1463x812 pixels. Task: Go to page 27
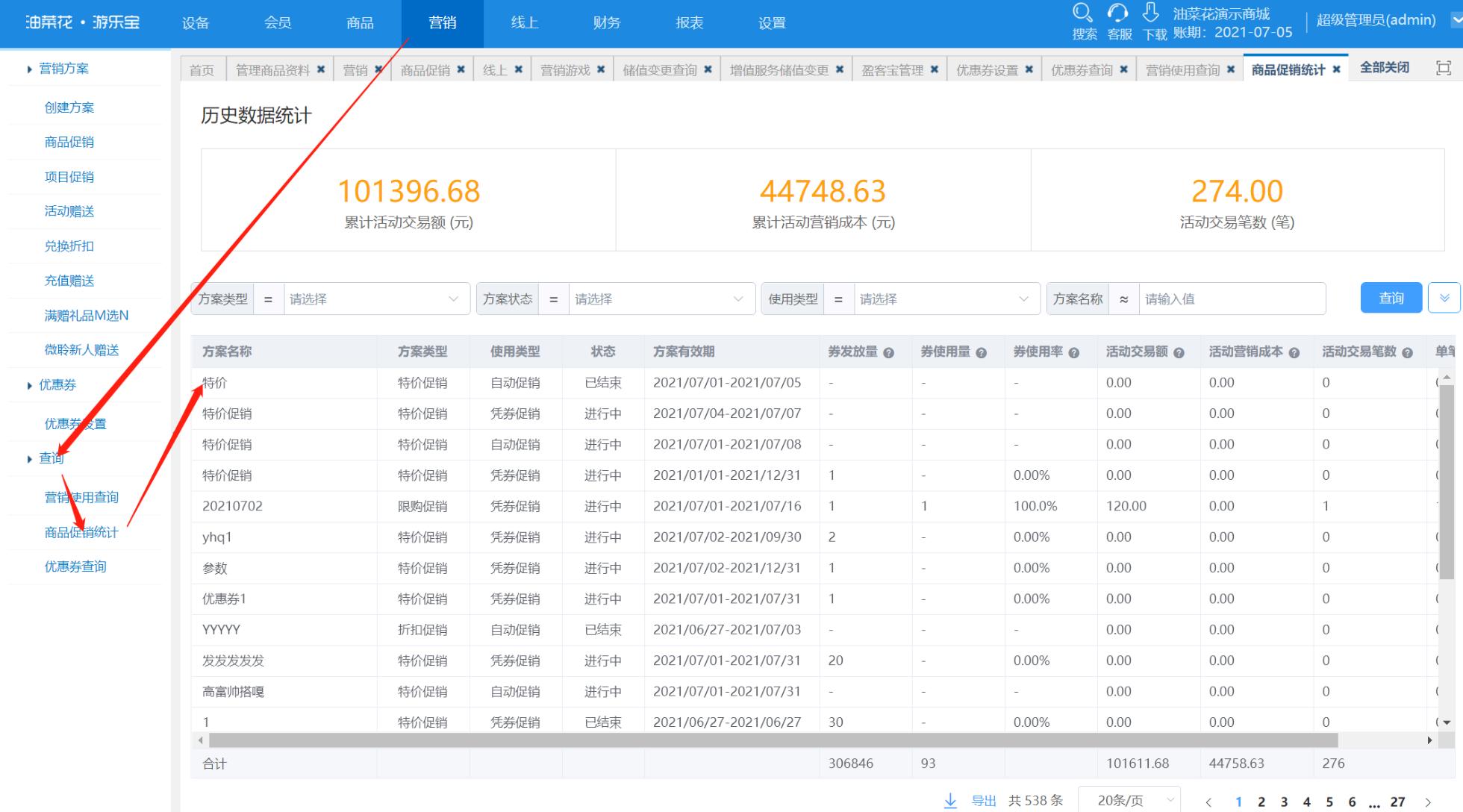pos(1398,802)
